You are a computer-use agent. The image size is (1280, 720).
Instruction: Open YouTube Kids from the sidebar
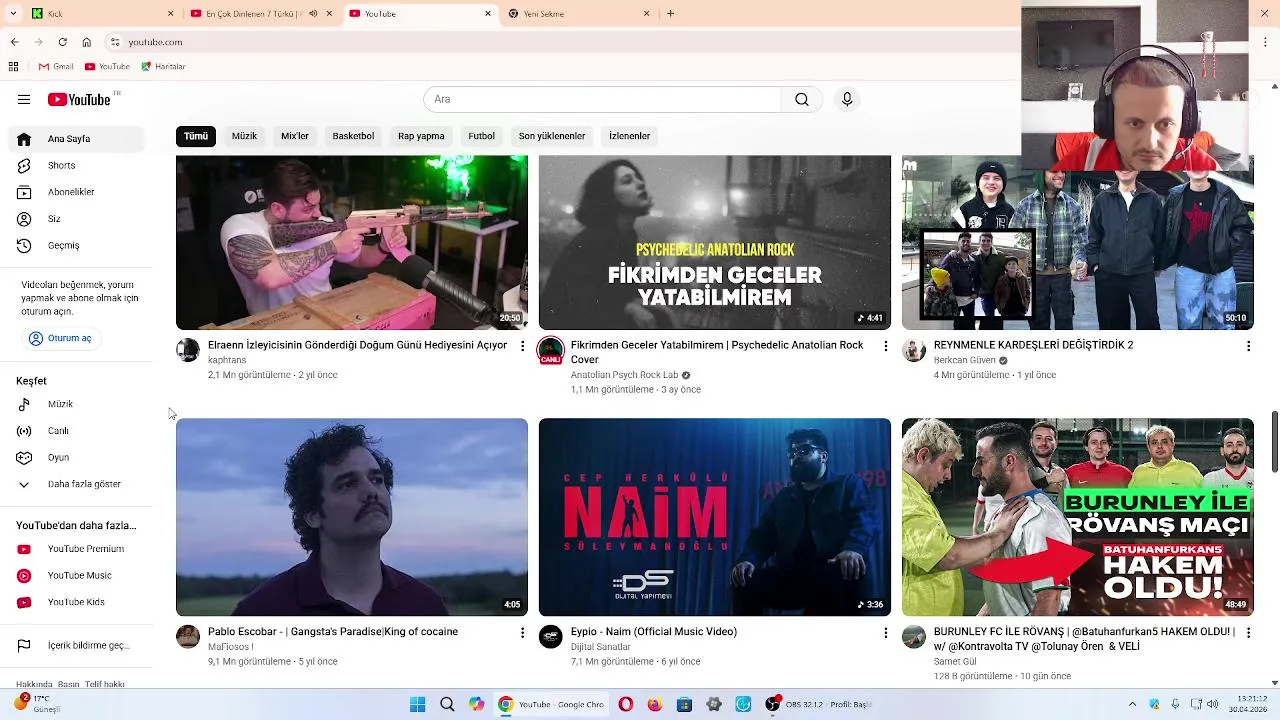(x=77, y=602)
